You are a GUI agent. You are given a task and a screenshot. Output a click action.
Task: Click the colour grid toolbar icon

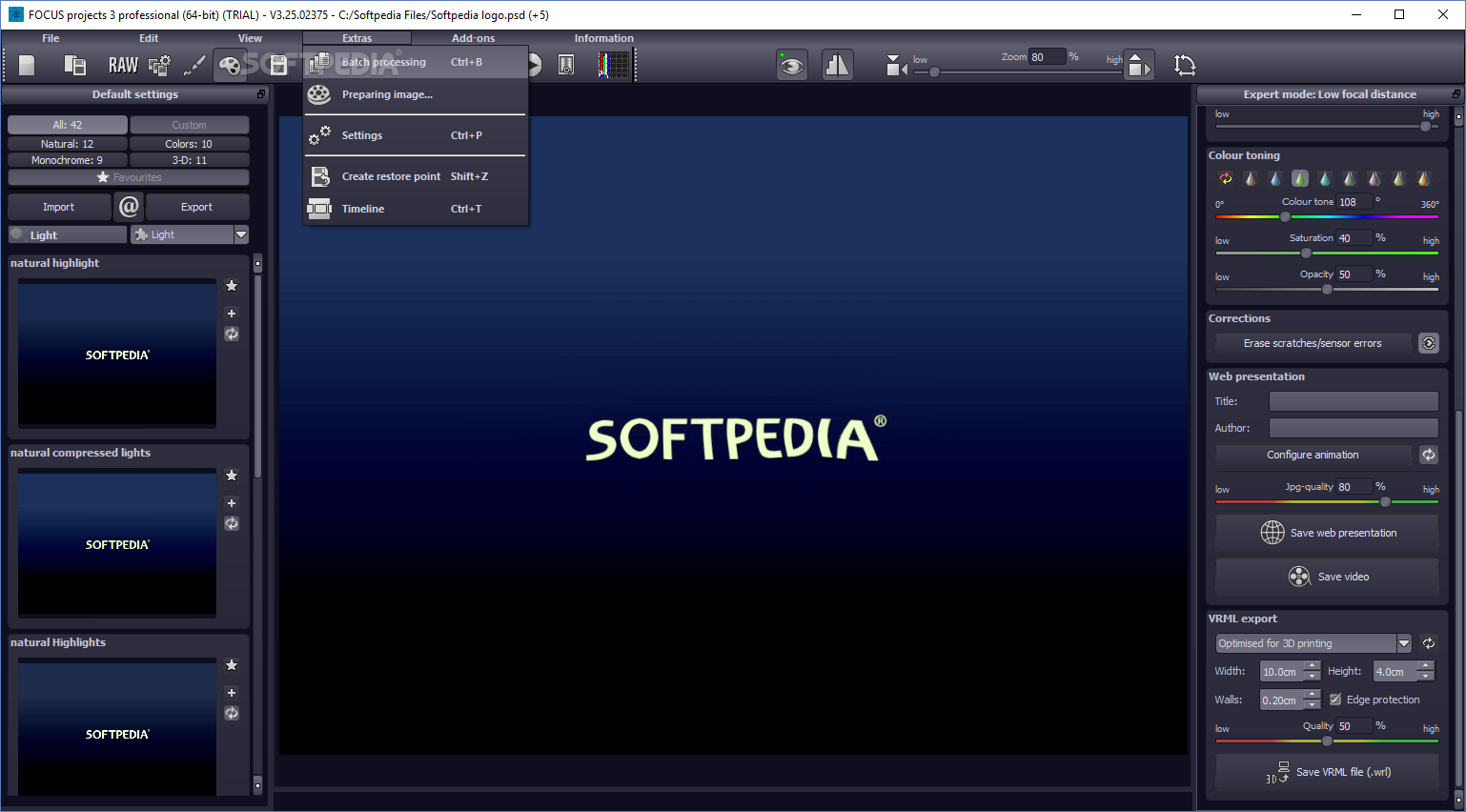614,65
